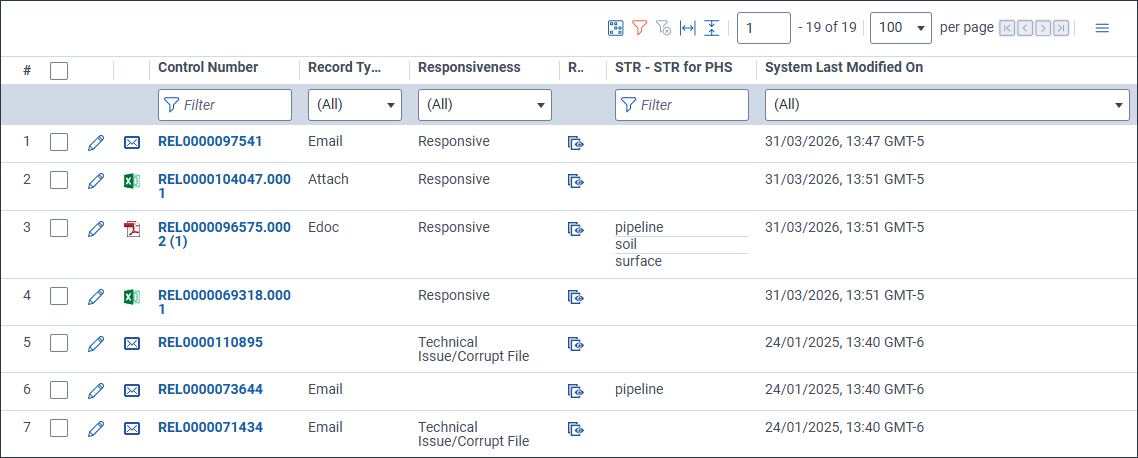Open document link REL0000097541
This screenshot has width=1138, height=458.
210,142
